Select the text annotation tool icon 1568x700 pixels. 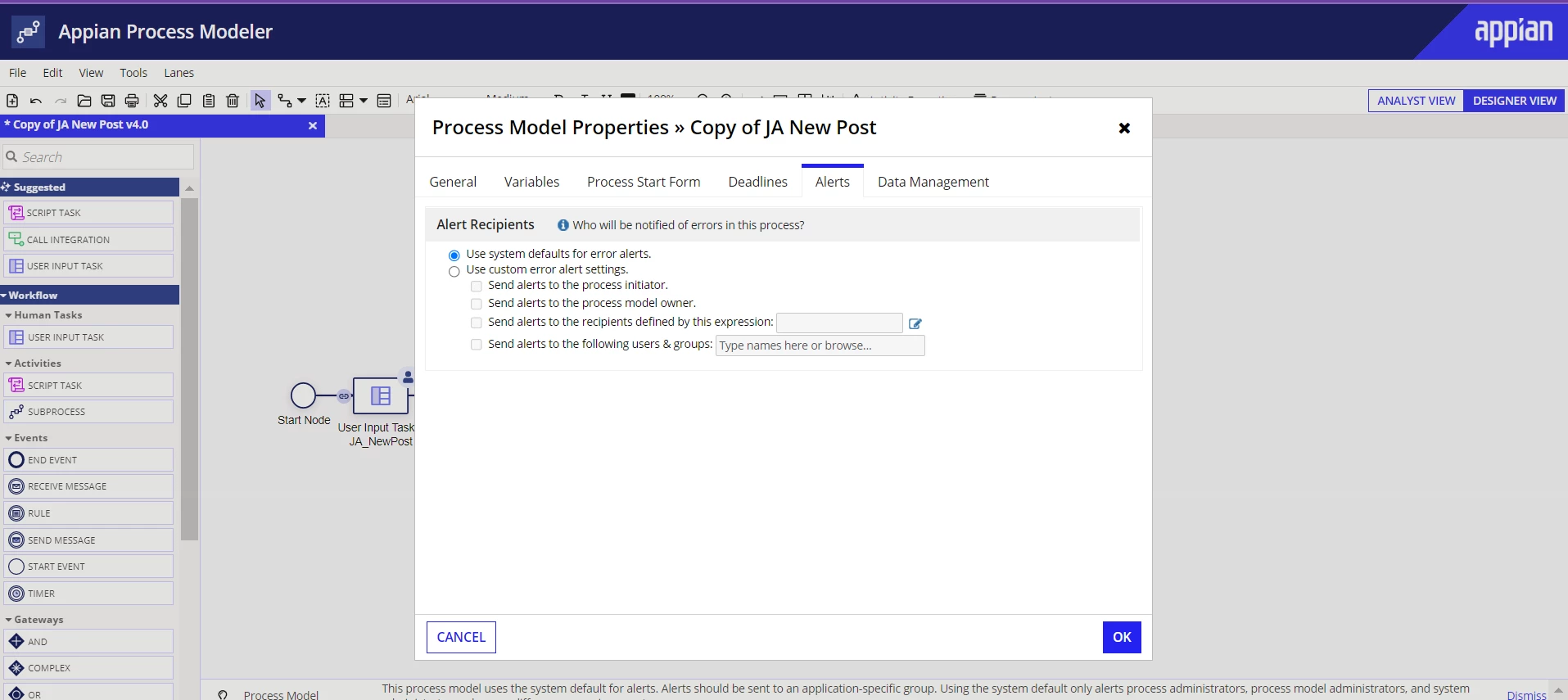[x=323, y=101]
